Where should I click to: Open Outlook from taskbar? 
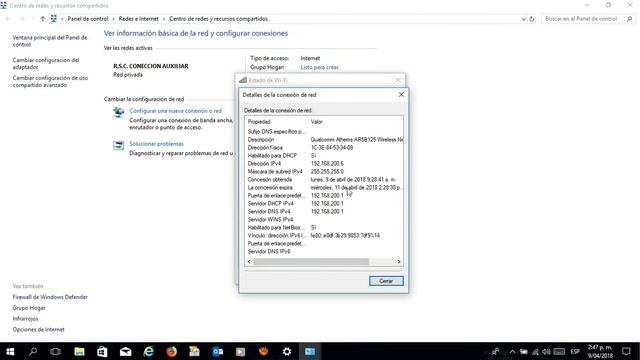click(218, 351)
